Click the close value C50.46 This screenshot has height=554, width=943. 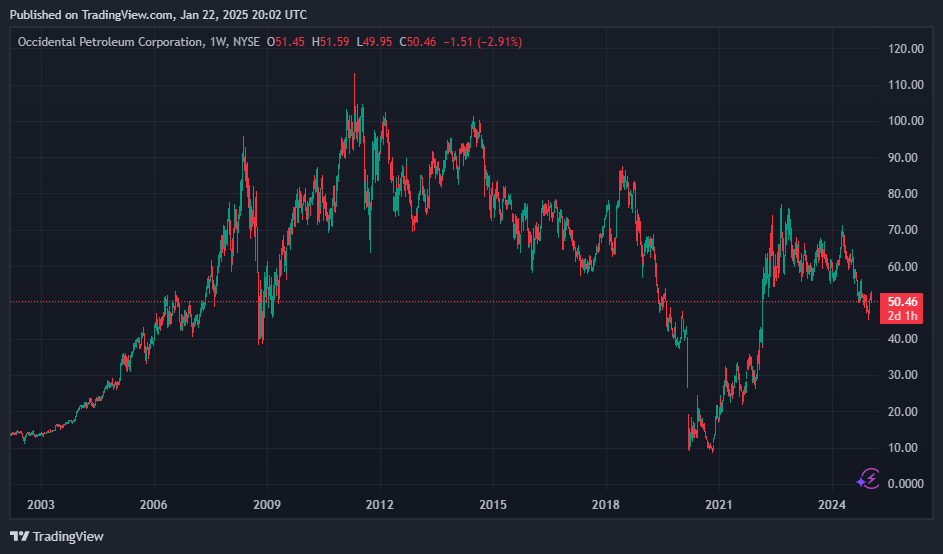pos(418,42)
